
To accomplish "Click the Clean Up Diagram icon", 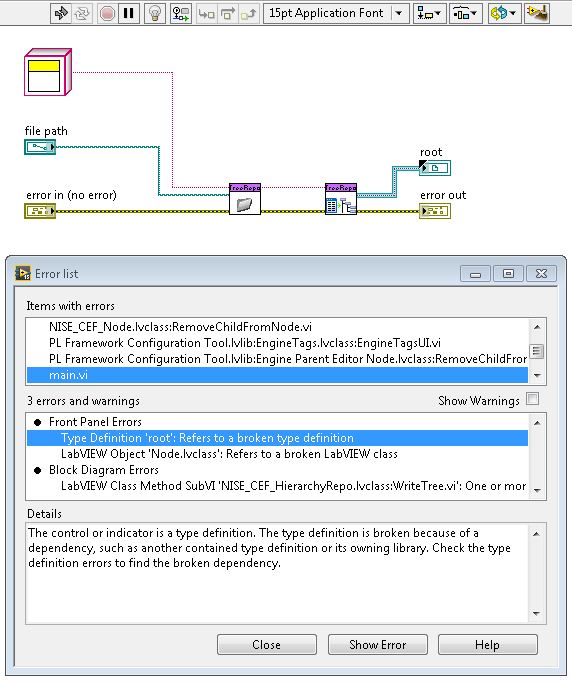I will (537, 14).
